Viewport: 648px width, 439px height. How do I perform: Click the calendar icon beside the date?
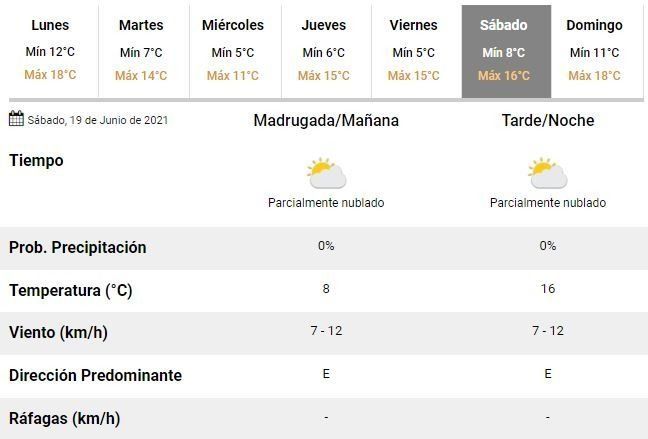tap(16, 120)
